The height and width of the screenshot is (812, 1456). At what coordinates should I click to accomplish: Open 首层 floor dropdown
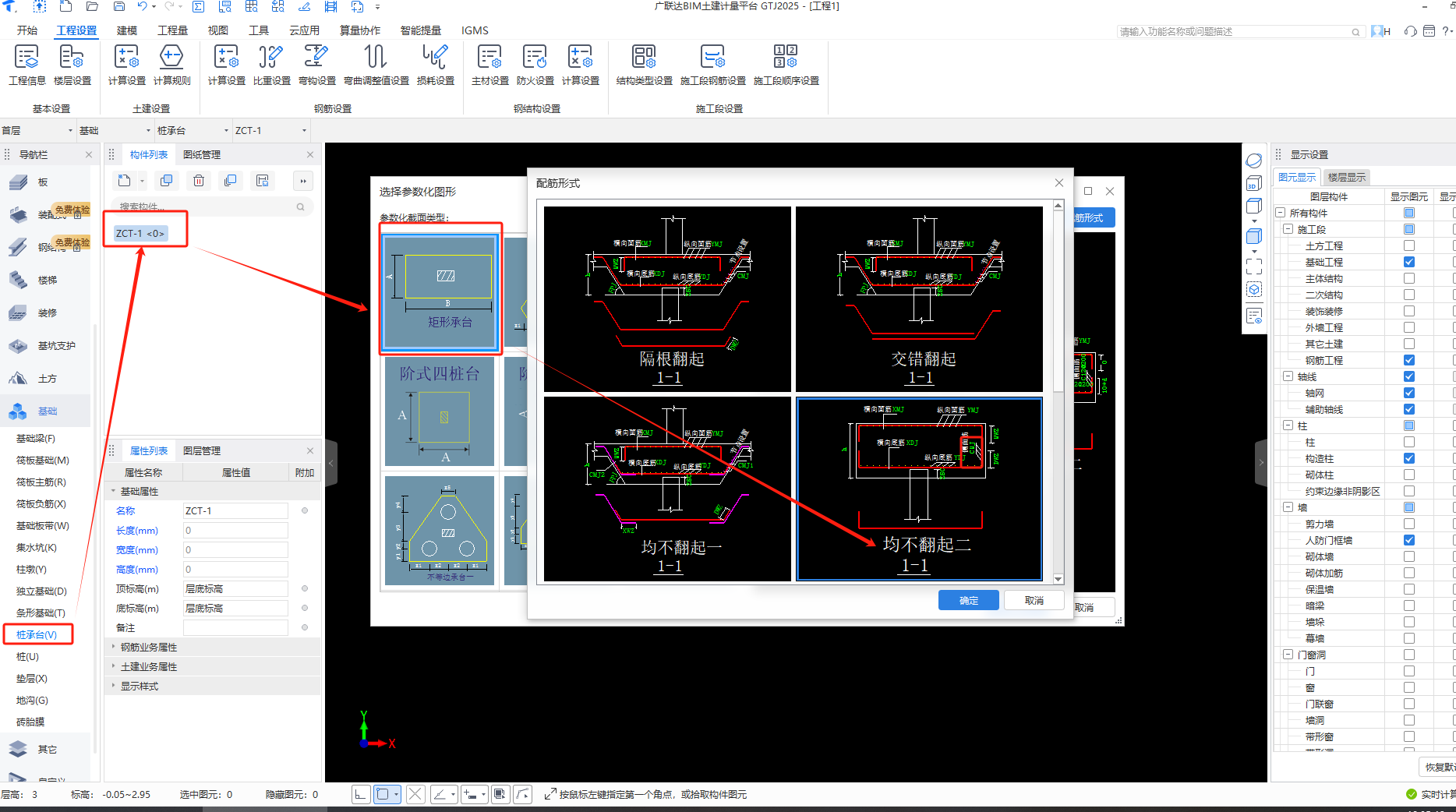(37, 130)
